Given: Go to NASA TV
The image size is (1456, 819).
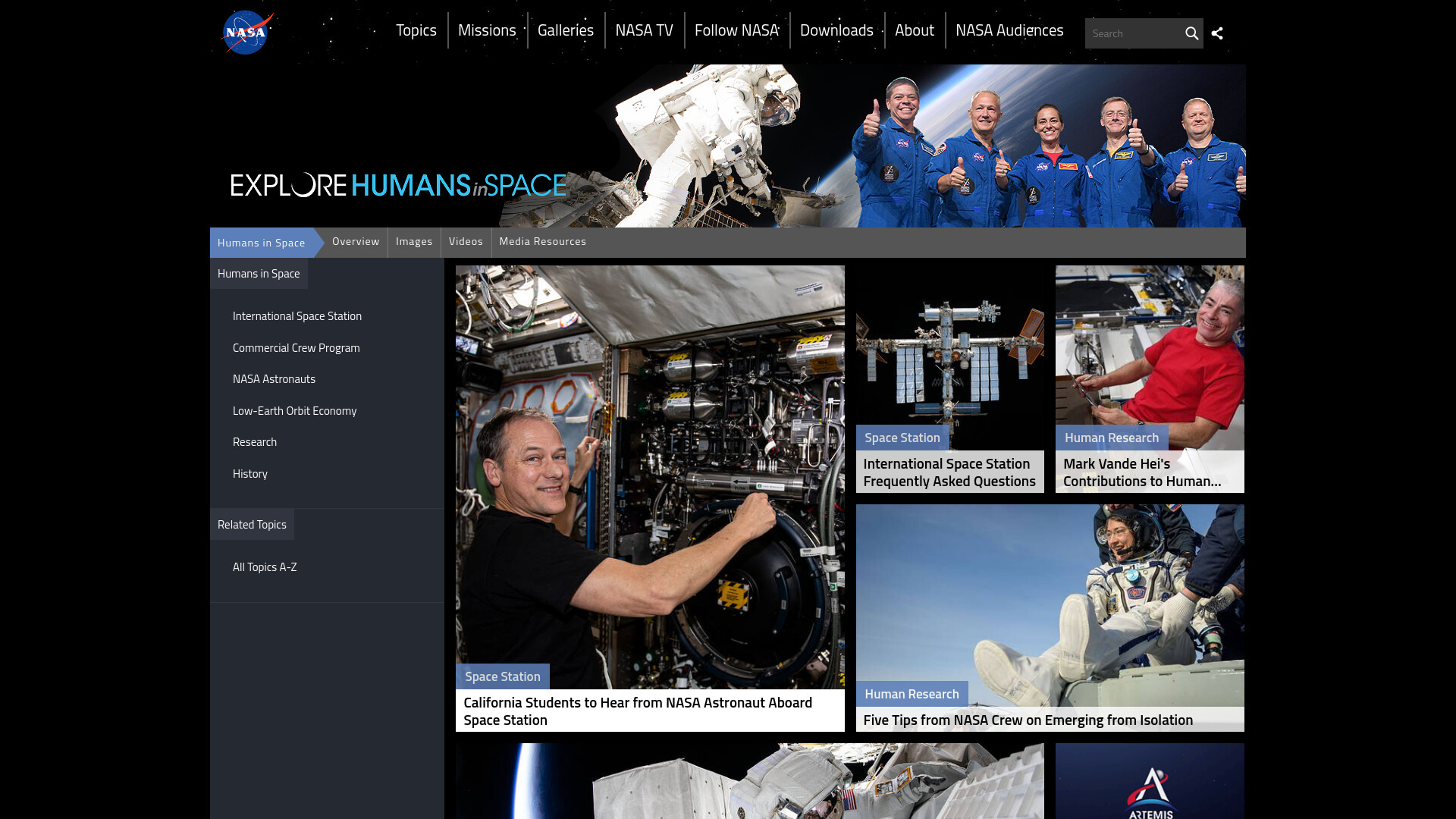Looking at the screenshot, I should tap(644, 30).
